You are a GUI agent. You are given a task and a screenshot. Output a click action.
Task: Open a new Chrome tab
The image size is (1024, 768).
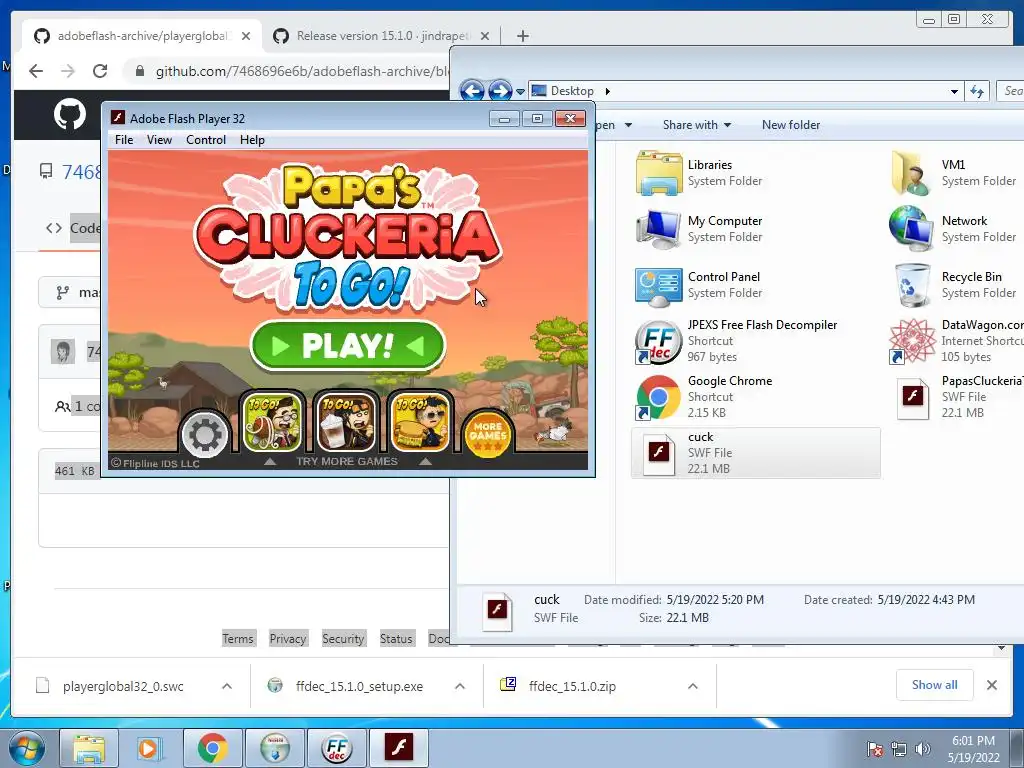(522, 36)
